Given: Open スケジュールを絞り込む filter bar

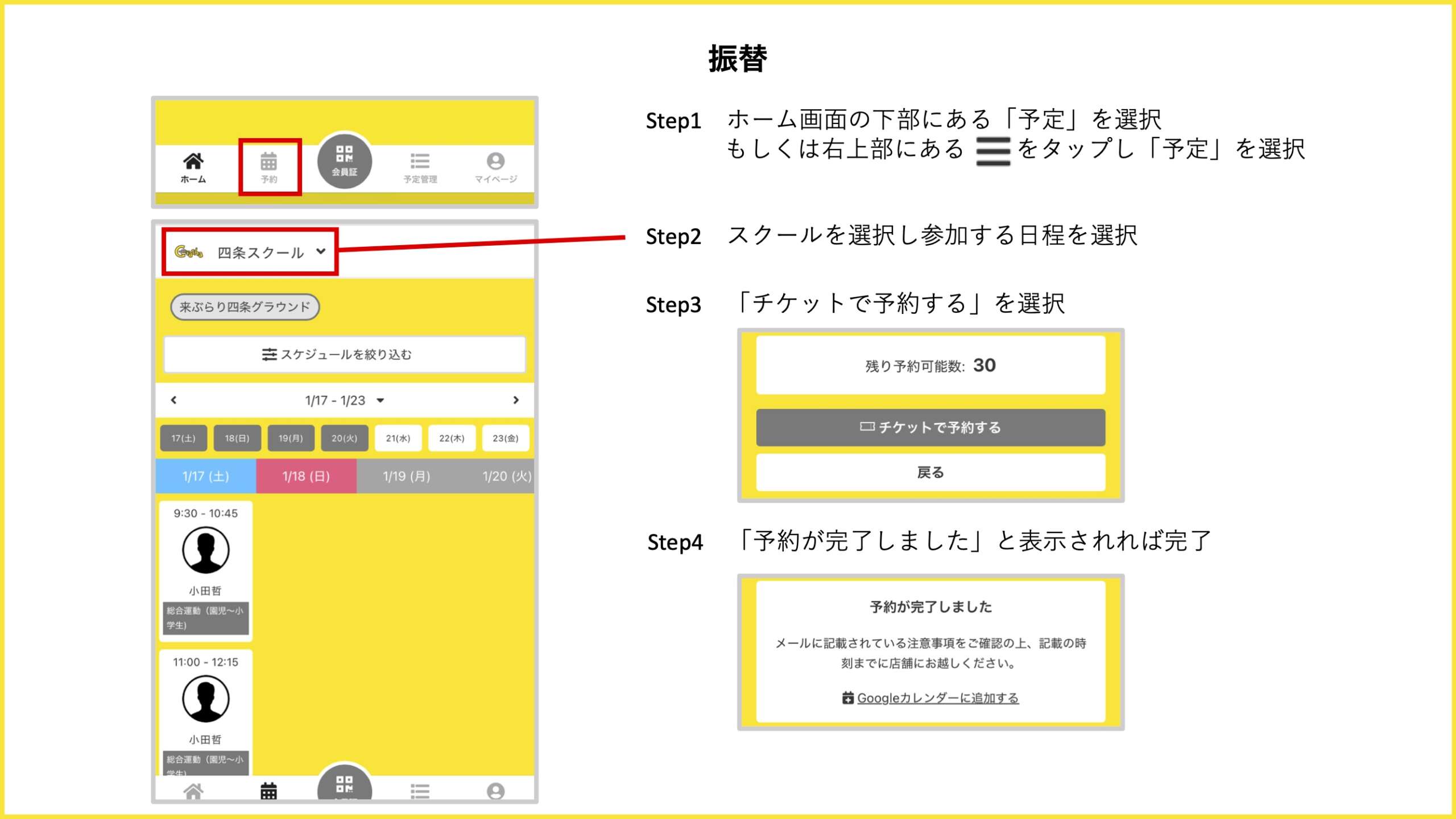Looking at the screenshot, I should (344, 354).
